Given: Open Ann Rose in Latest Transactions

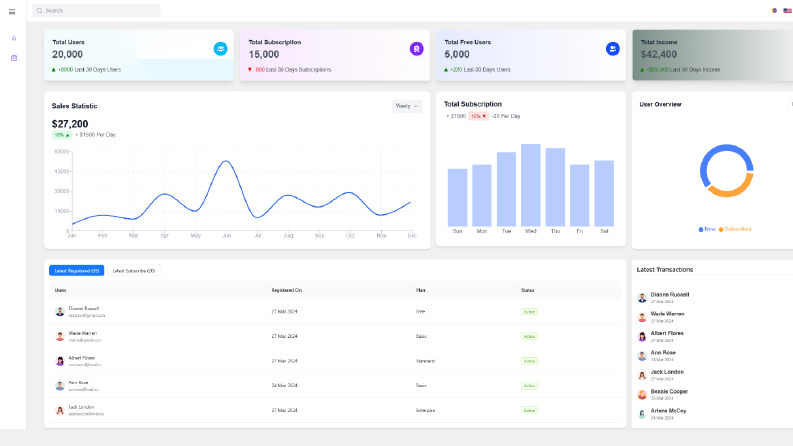Looking at the screenshot, I should coord(663,352).
